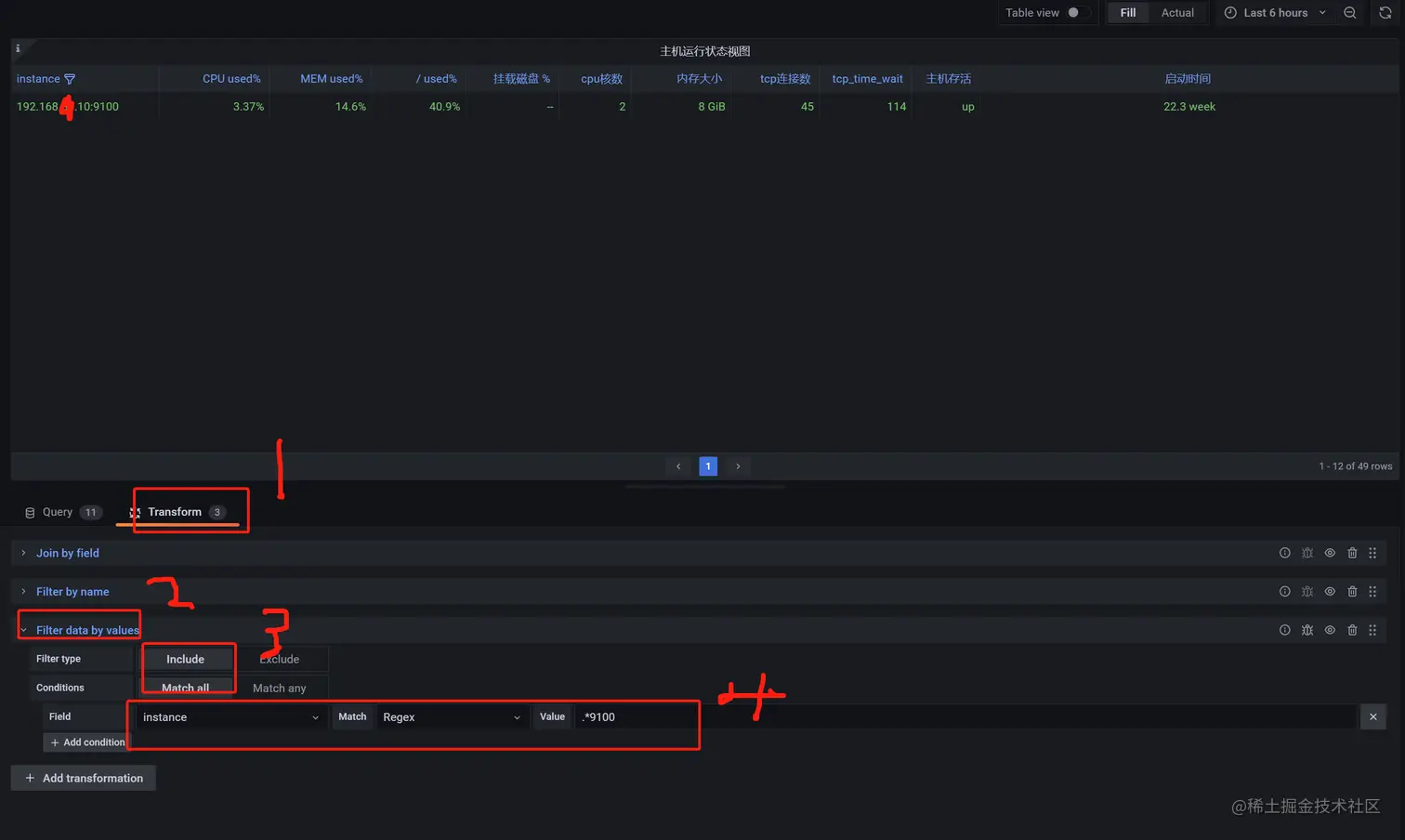Select the Fill view mode

1127,13
